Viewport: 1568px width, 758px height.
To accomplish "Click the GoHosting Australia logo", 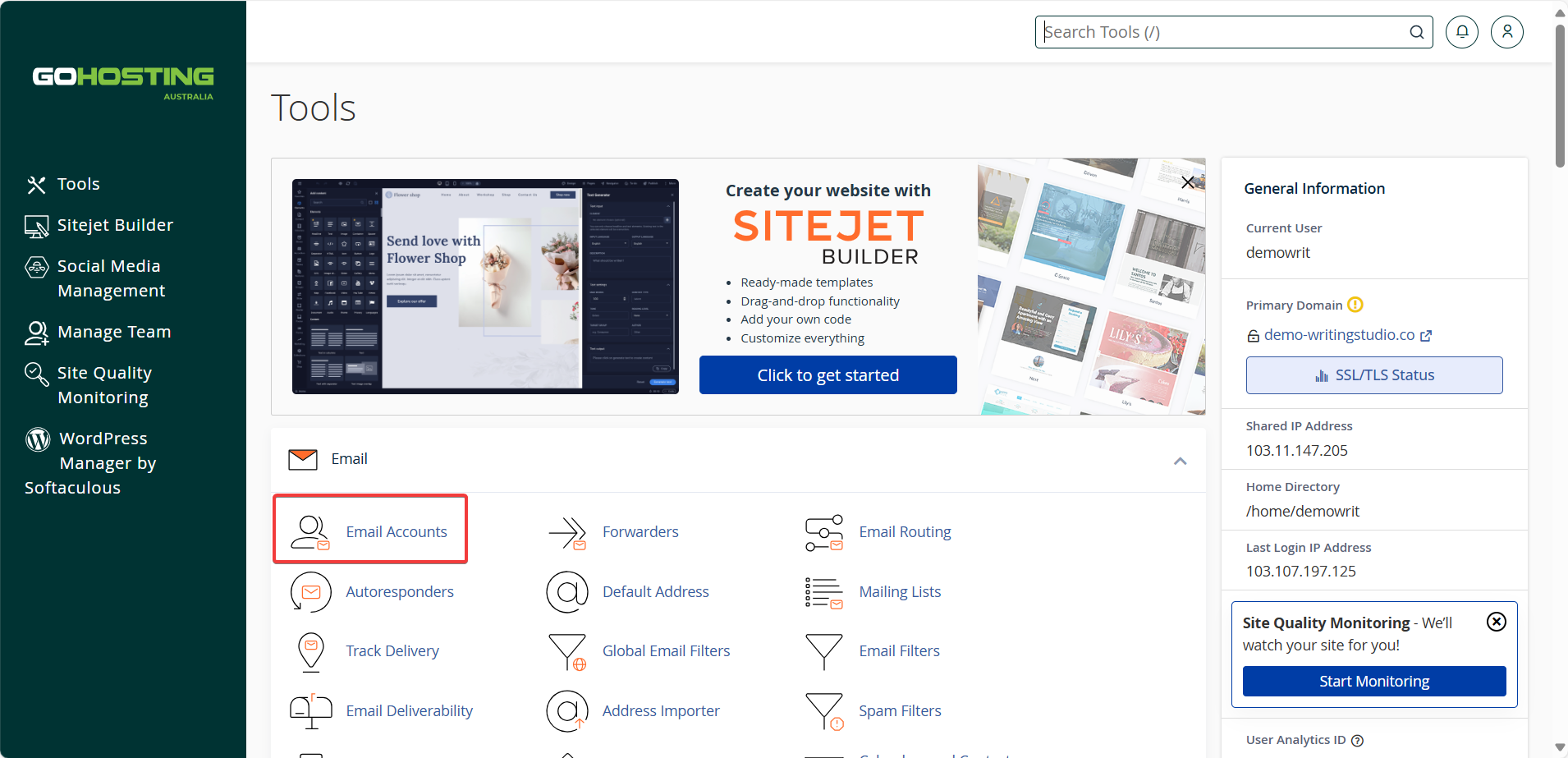I will 123,83.
